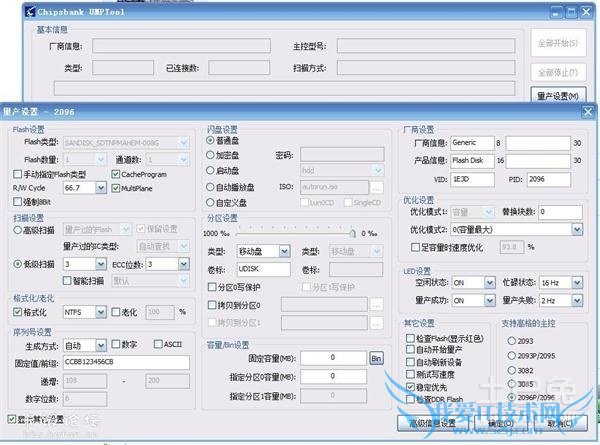The height and width of the screenshot is (445, 600).
Task: Enable 分区0写保护 checkbox
Action: click(212, 287)
